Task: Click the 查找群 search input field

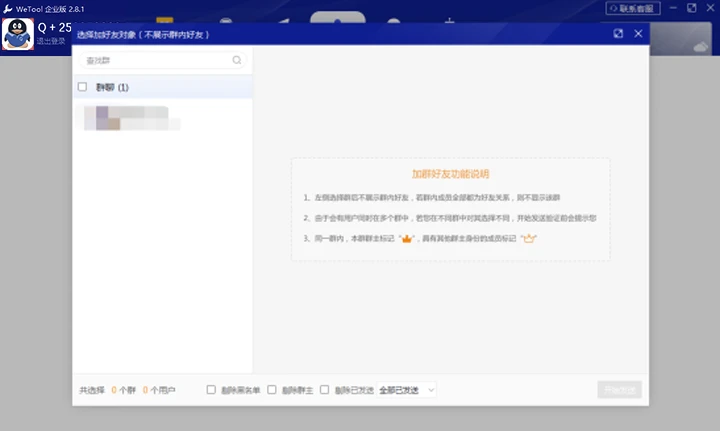Action: pos(163,60)
